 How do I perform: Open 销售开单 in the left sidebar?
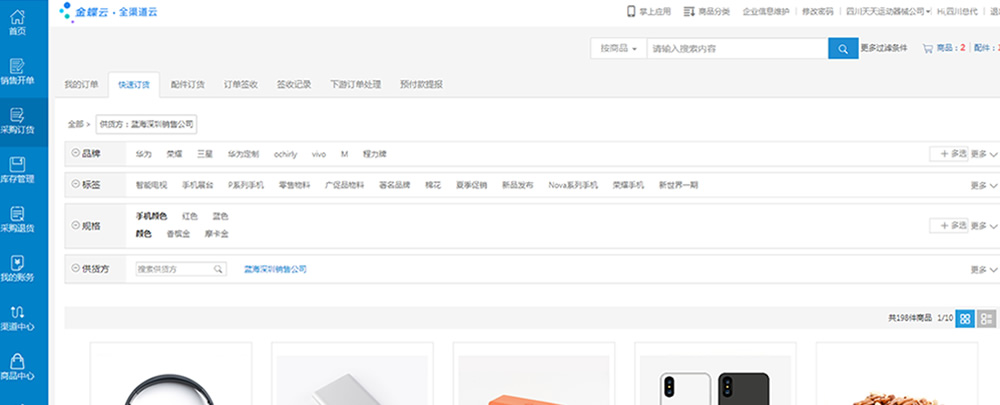pos(18,72)
